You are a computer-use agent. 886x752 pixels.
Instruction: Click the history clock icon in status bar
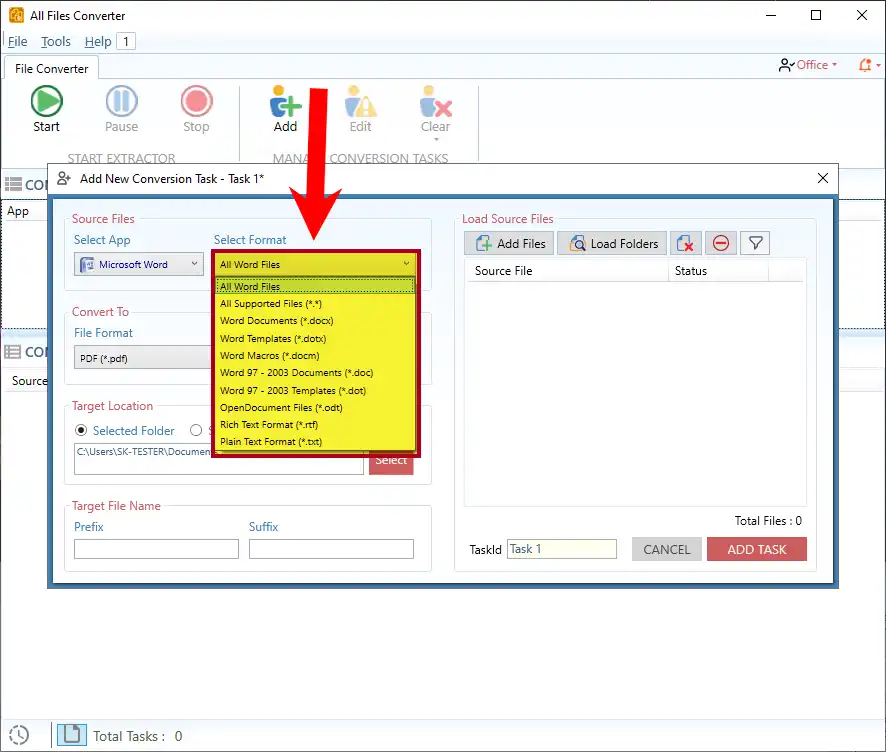[x=19, y=735]
